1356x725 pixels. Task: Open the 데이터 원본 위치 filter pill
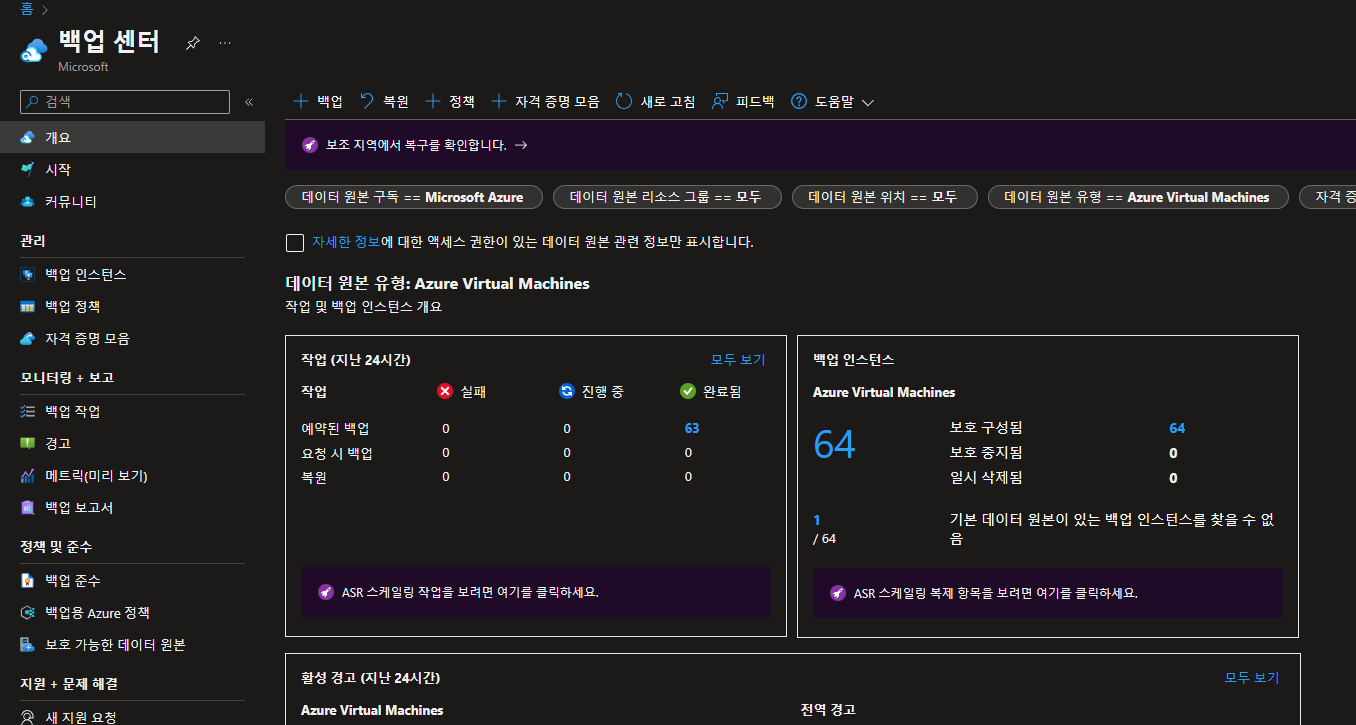884,197
